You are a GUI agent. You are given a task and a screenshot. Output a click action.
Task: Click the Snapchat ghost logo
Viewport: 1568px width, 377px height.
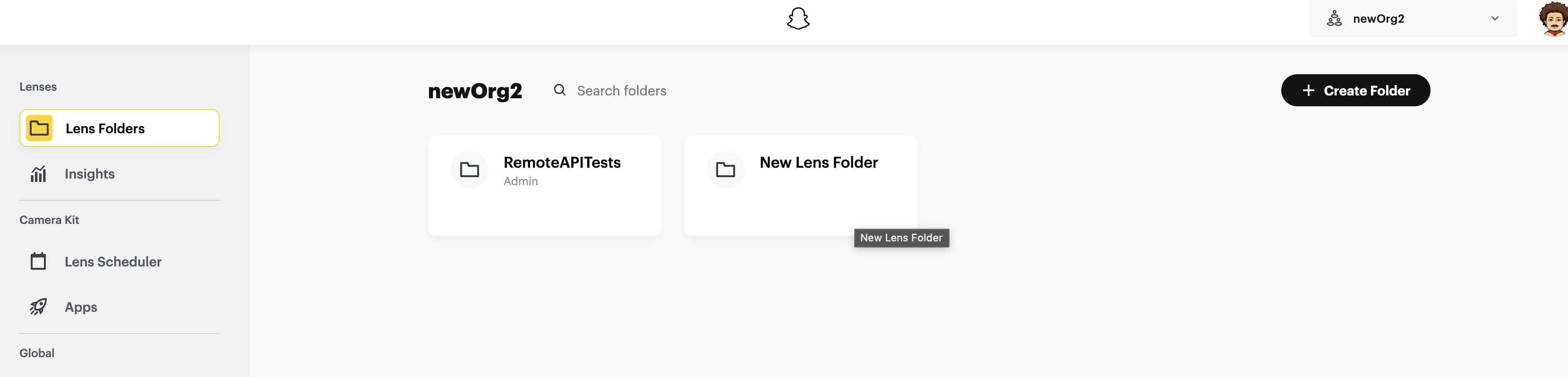coord(798,18)
